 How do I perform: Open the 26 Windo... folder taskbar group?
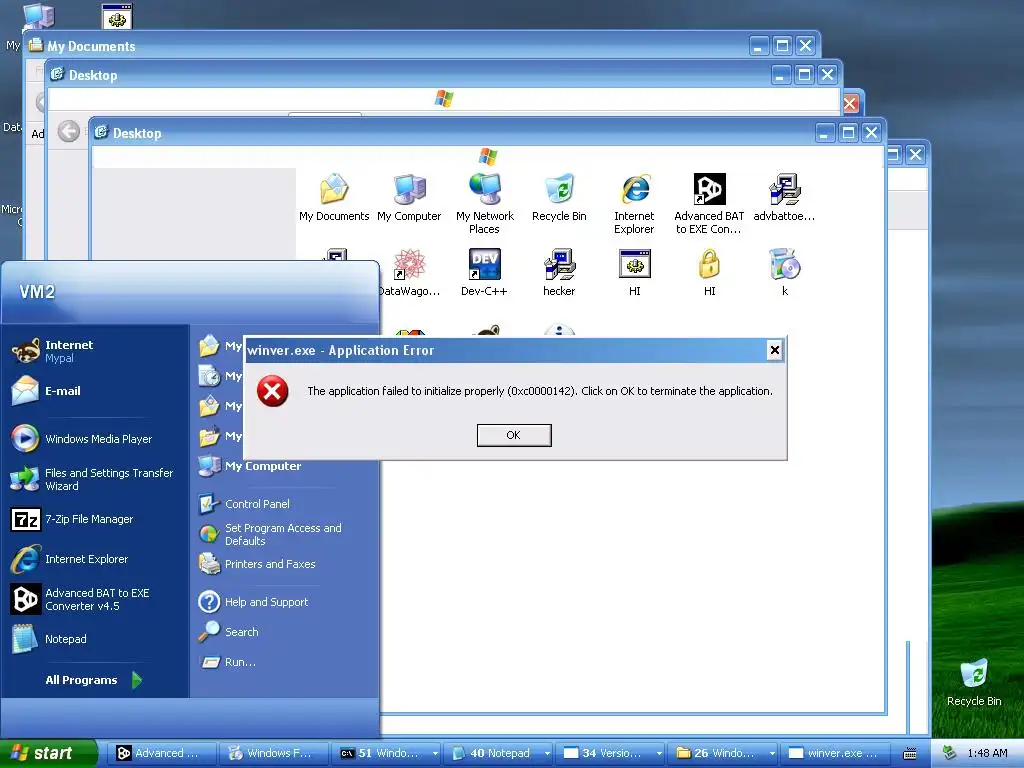click(723, 753)
